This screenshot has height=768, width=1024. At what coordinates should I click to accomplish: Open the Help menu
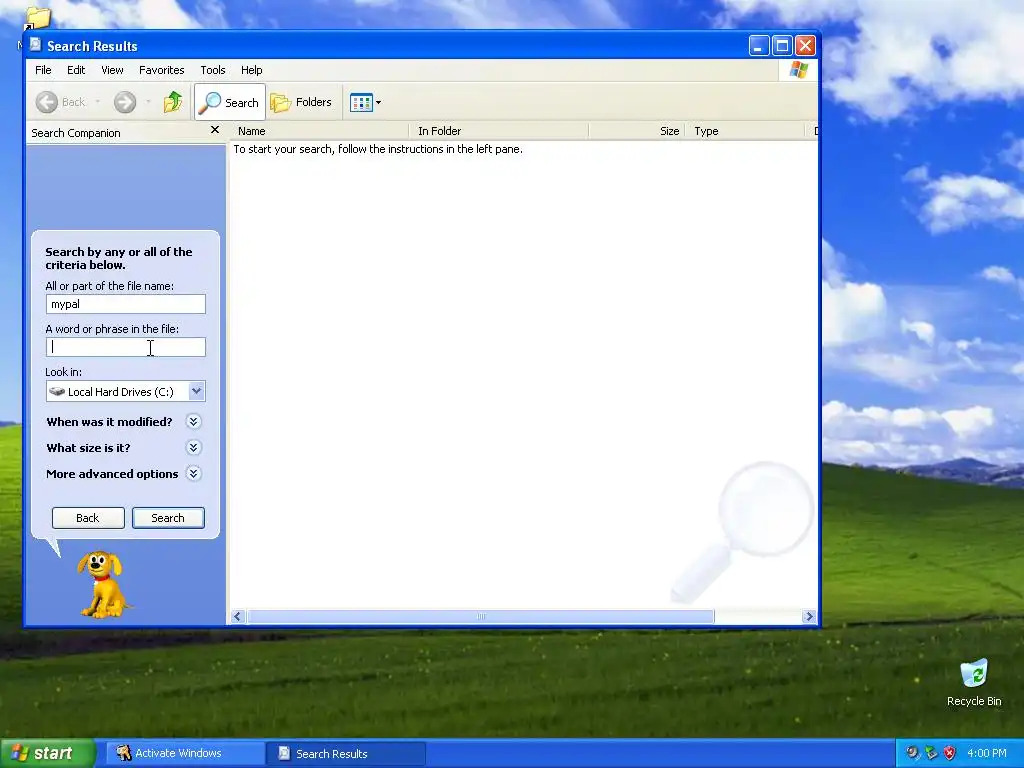[x=251, y=70]
